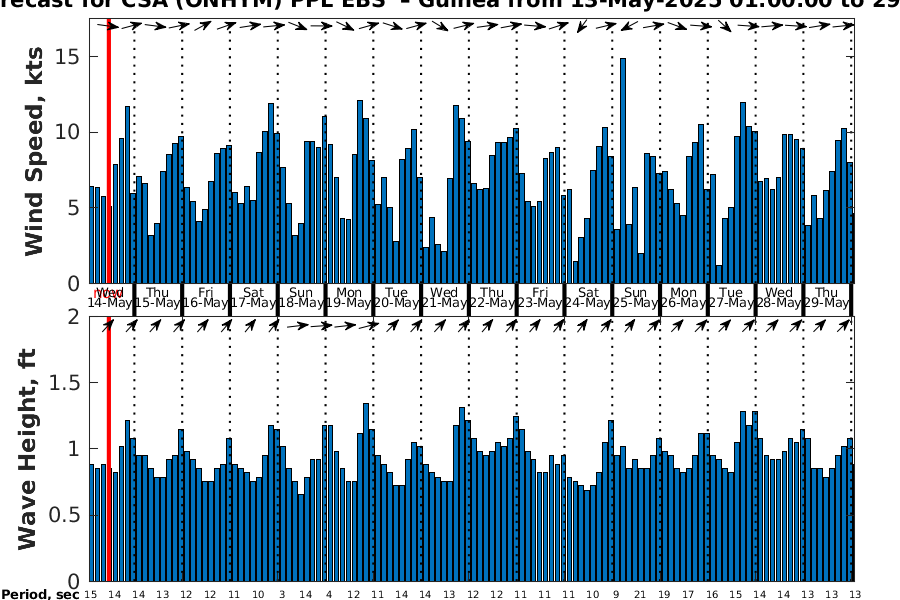Select the "Tue 27-May" date label
Image resolution: width=900 pixels, height=600 pixels.
click(731, 297)
